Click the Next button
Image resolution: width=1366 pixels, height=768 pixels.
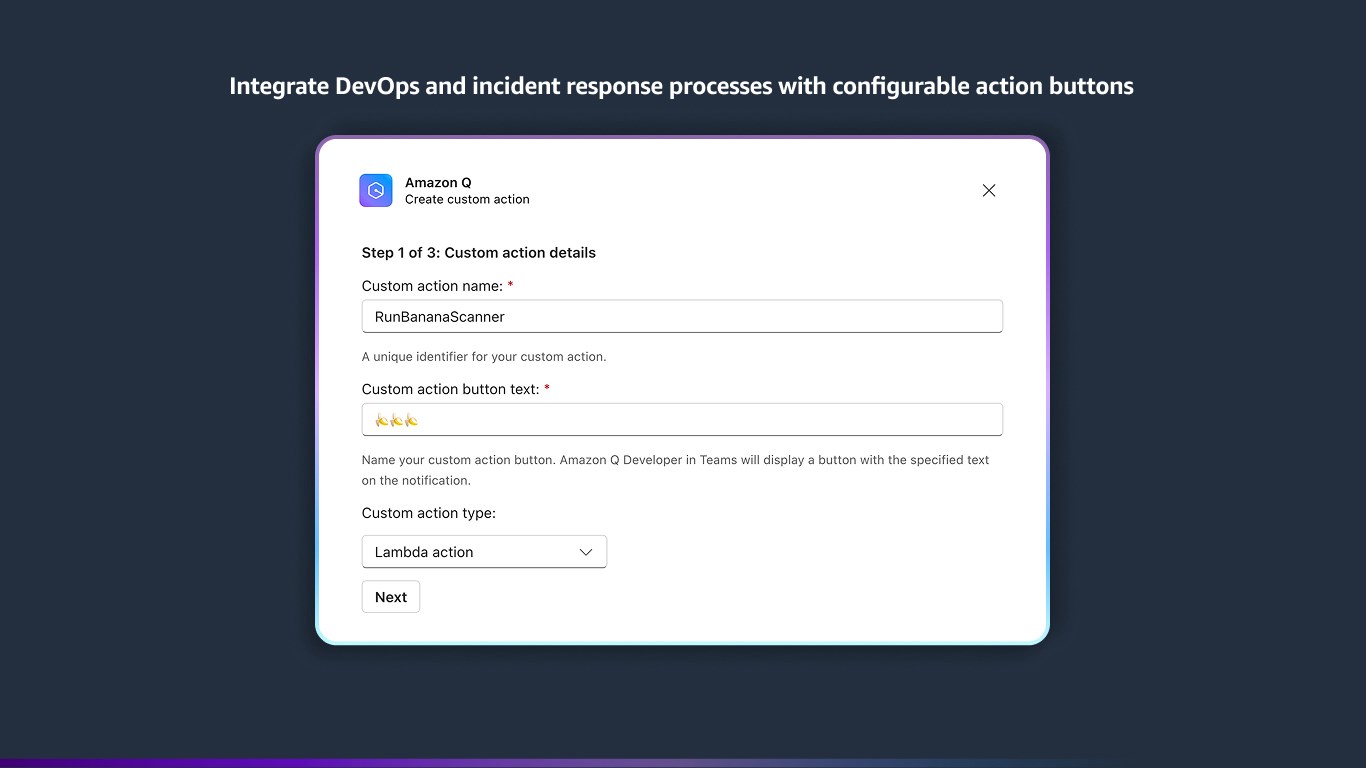391,597
